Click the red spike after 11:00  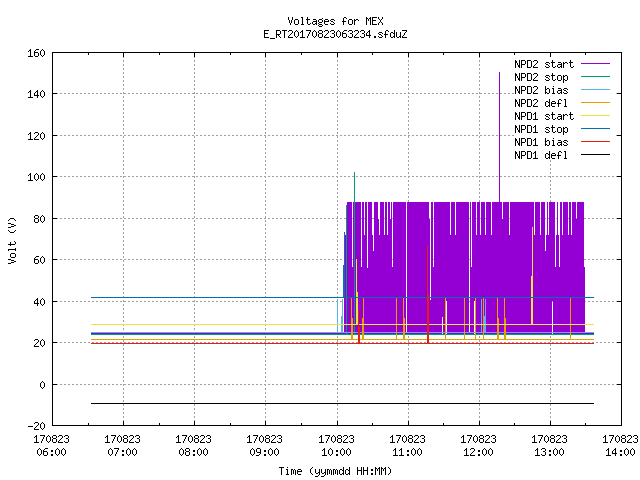pyautogui.click(x=428, y=294)
